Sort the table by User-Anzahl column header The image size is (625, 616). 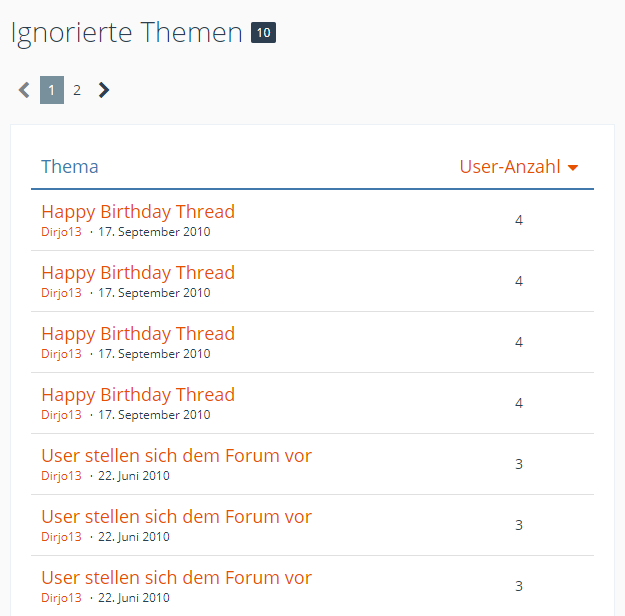pyautogui.click(x=510, y=167)
